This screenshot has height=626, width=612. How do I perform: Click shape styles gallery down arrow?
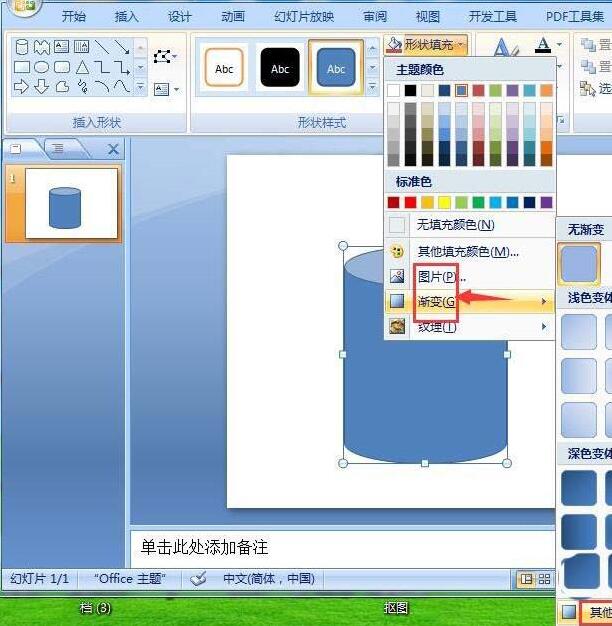(x=372, y=67)
